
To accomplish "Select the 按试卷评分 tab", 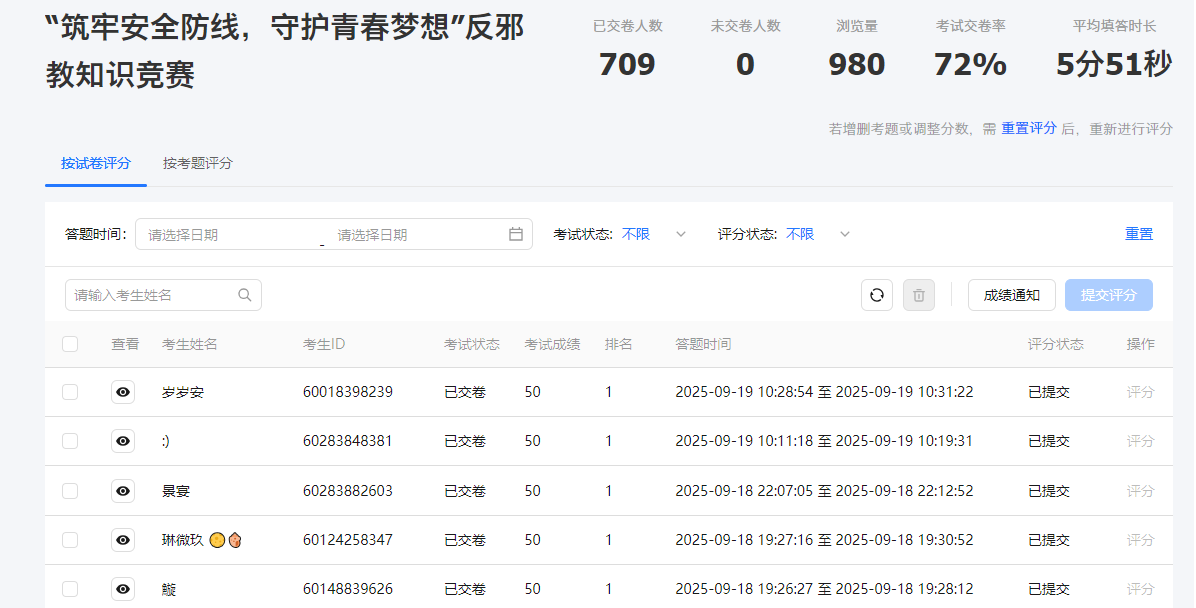I will [x=96, y=163].
